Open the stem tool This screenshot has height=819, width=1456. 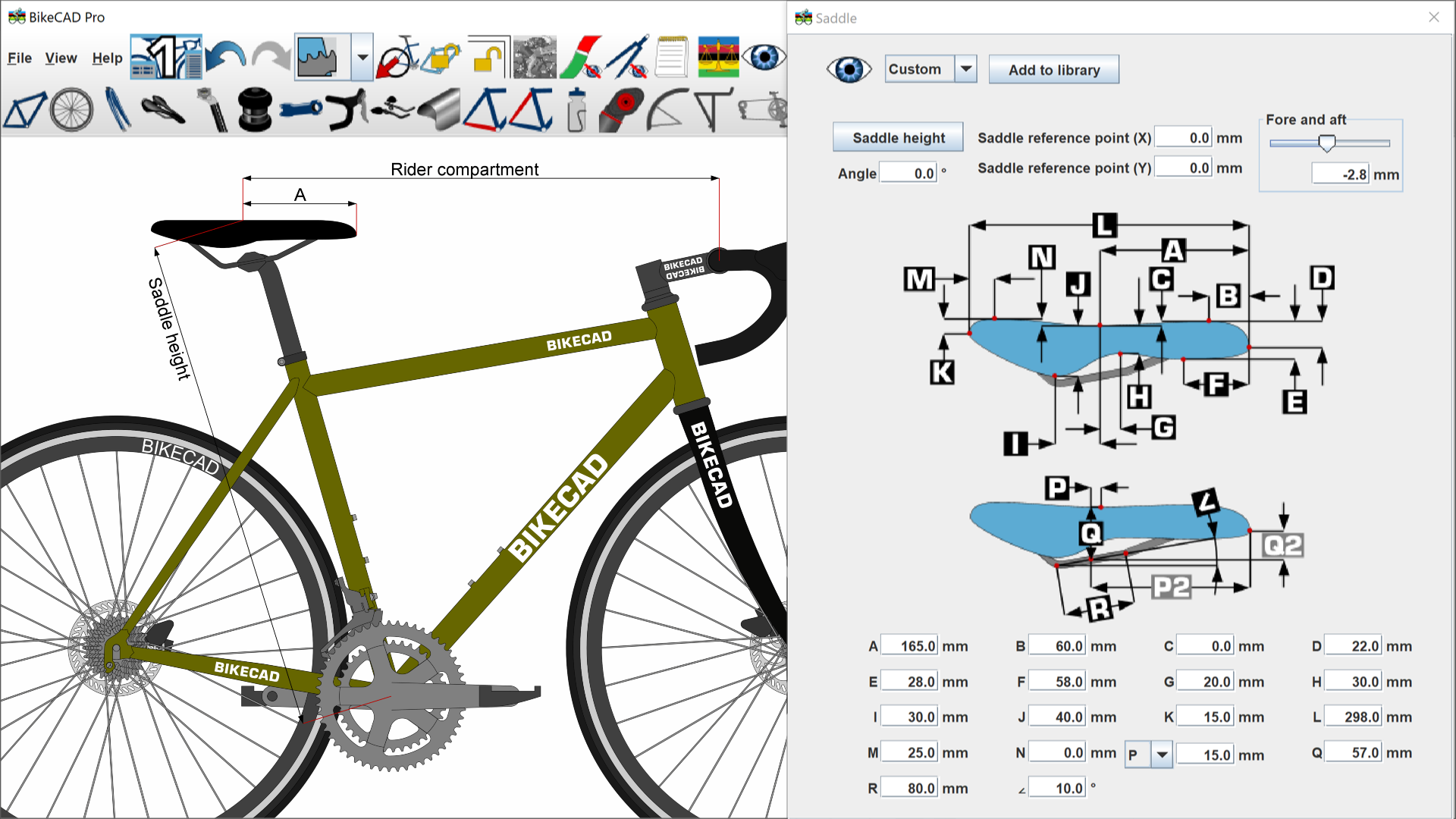[301, 110]
